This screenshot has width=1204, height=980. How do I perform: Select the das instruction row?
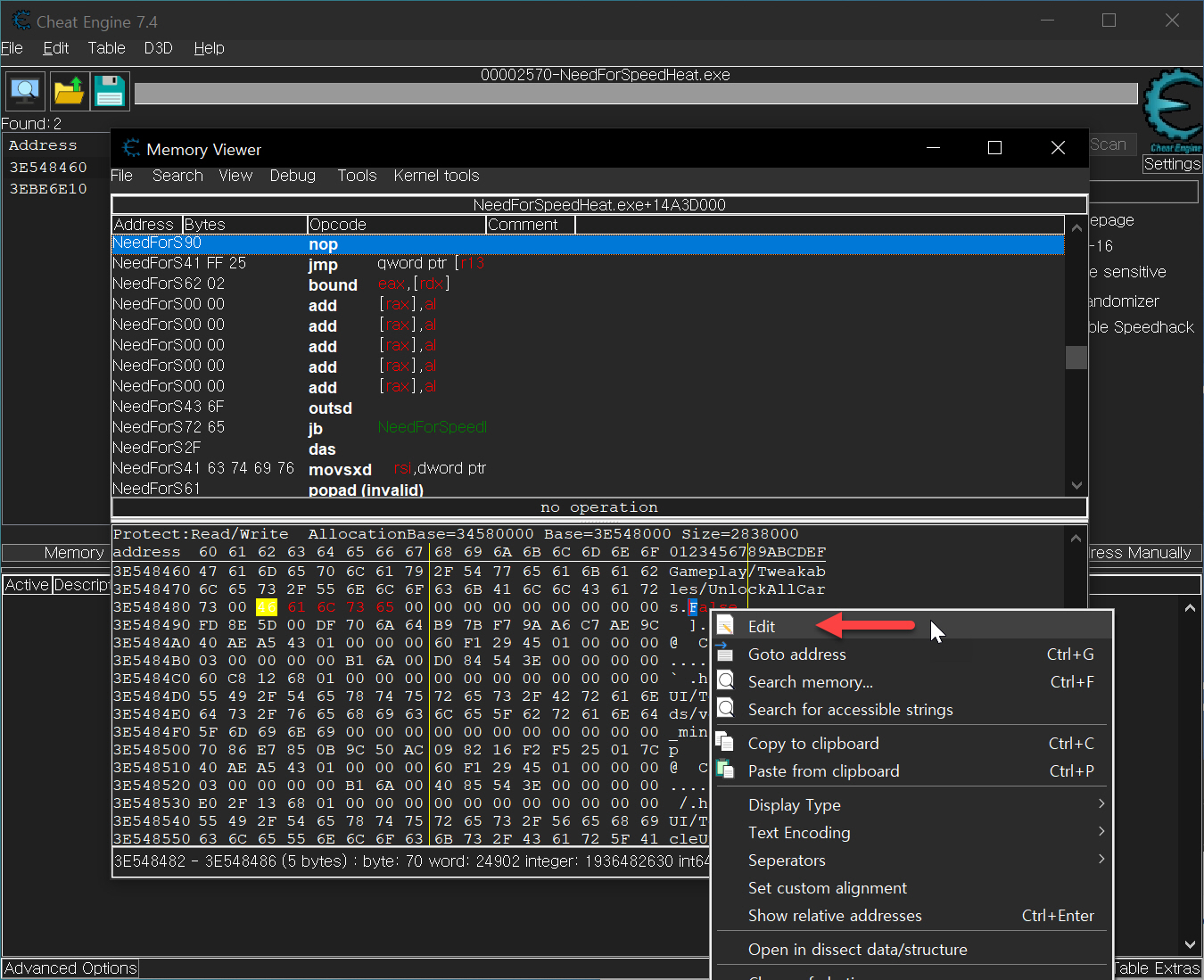pos(588,449)
